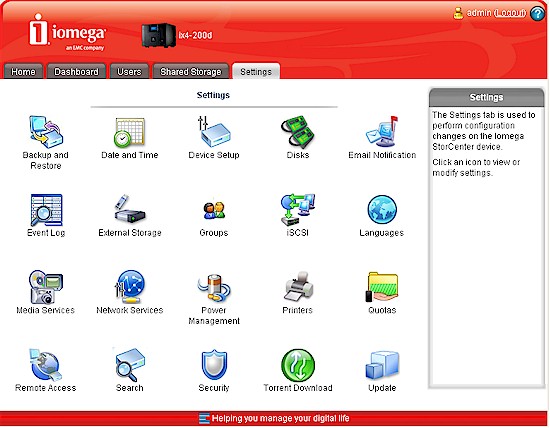This screenshot has width=550, height=428.
Task: Click the External Storage label
Action: (x=130, y=233)
